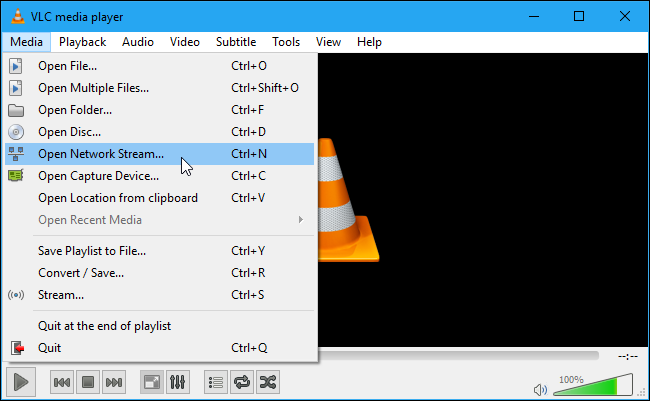Select Stream... menu entry
This screenshot has width=650, height=401.
(x=160, y=295)
